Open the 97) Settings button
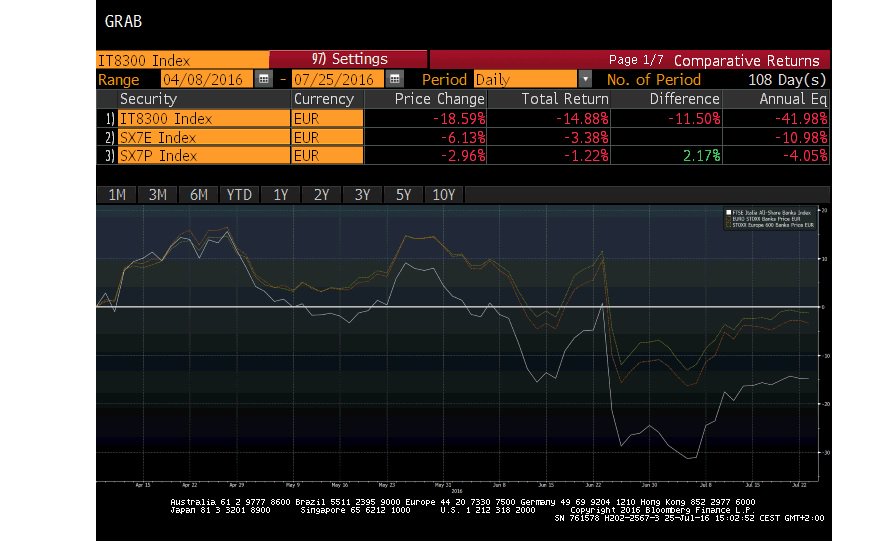Viewport: 876px width, 552px height. click(x=349, y=59)
